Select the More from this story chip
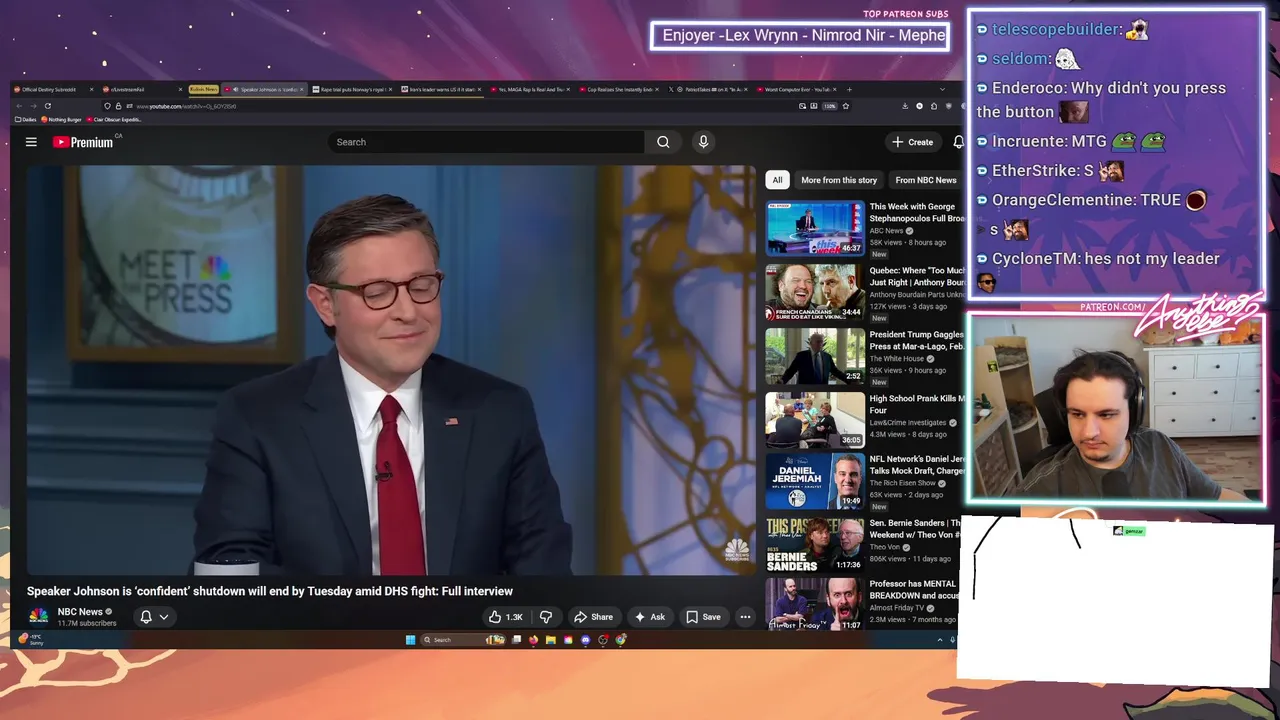 839,180
